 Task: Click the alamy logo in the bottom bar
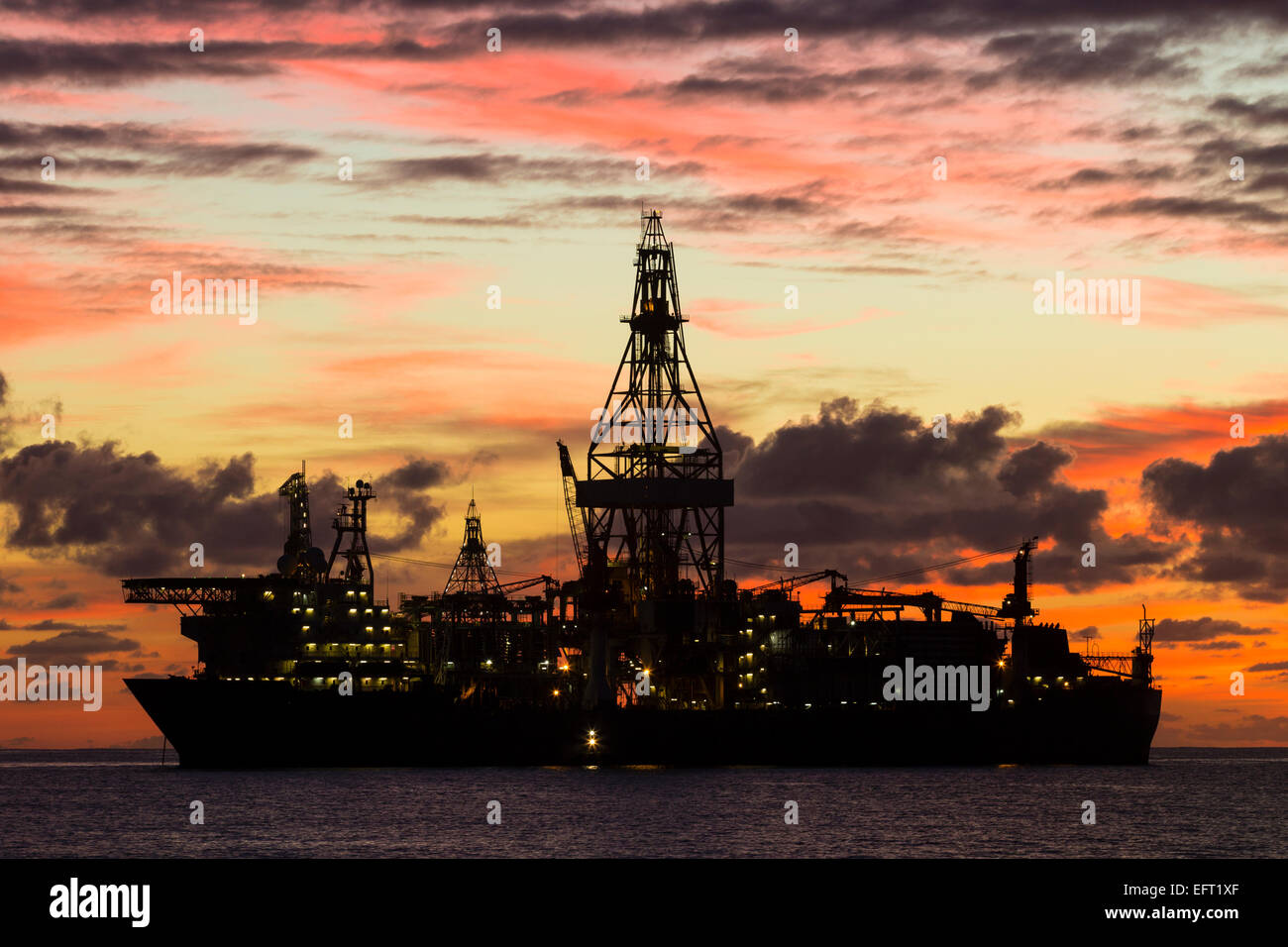pos(100,902)
